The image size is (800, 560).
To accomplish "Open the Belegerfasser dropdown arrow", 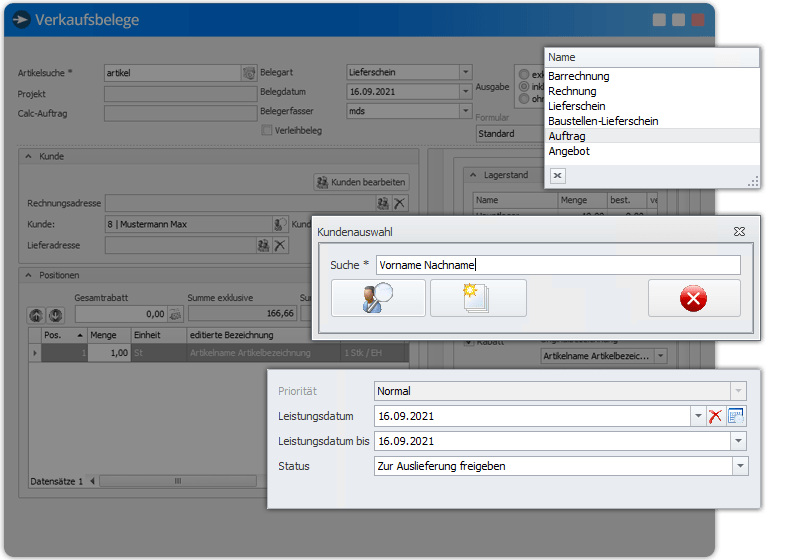I will [465, 111].
